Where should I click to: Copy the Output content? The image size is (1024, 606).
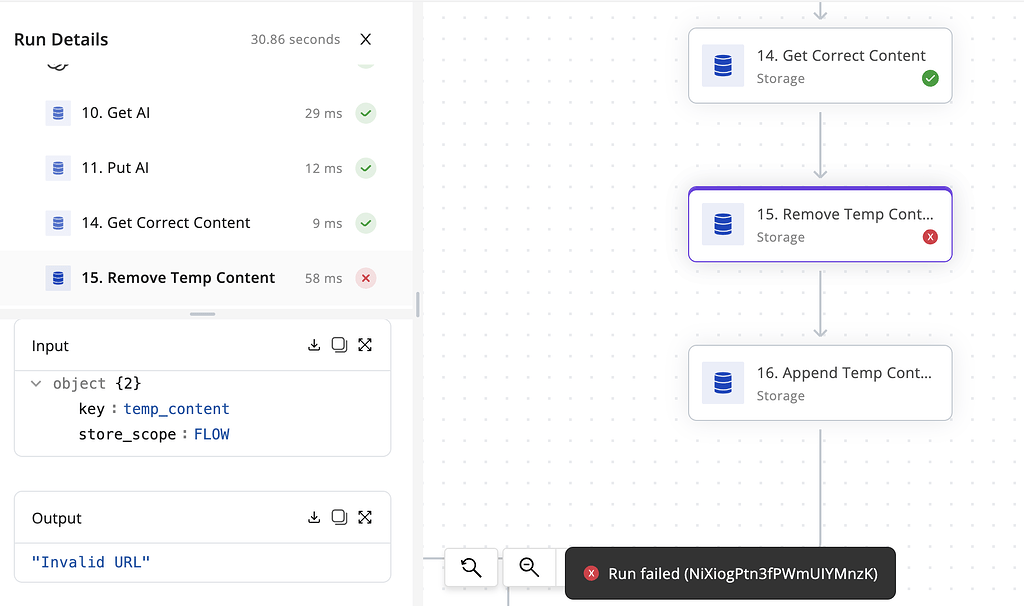(339, 517)
